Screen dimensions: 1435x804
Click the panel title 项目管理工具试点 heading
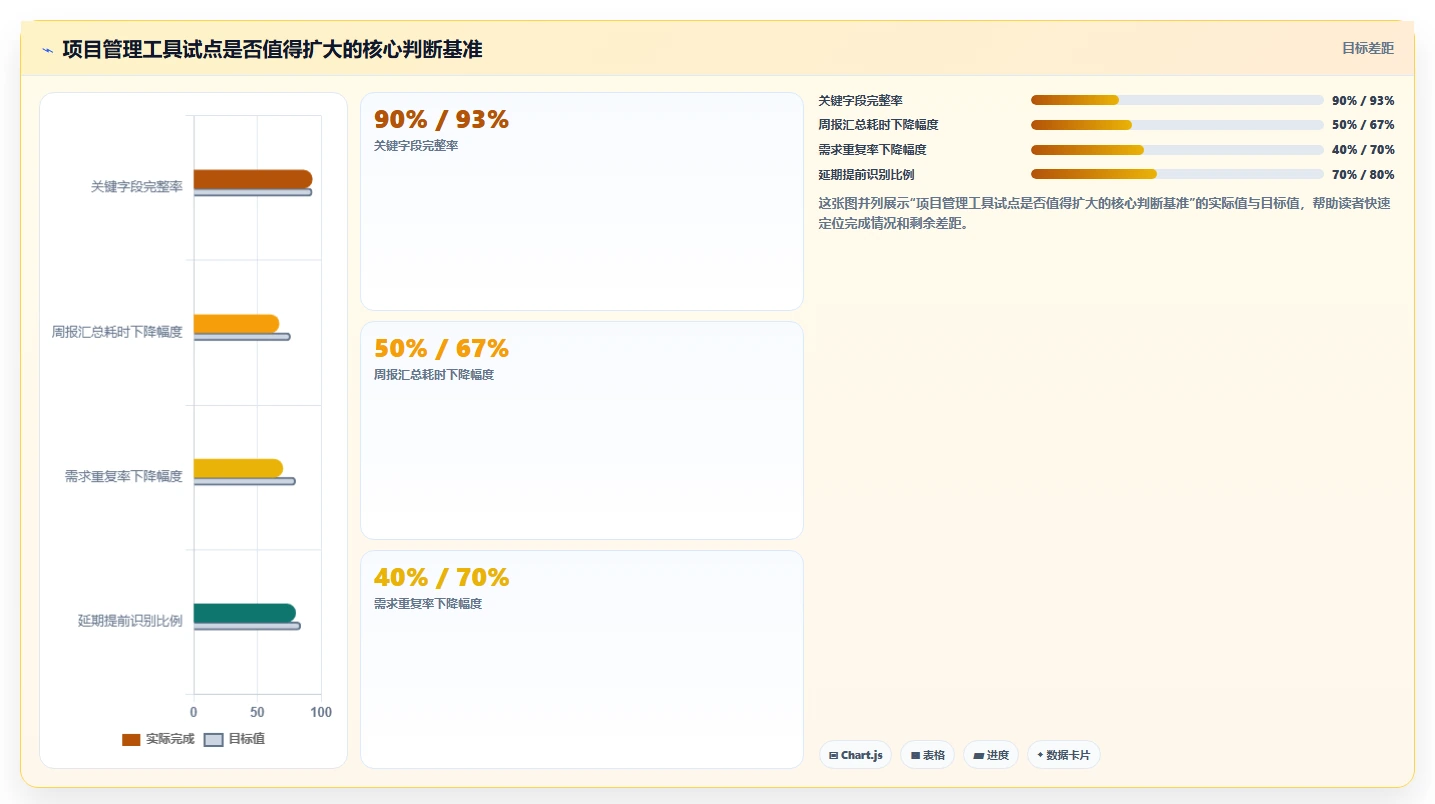[x=272, y=49]
